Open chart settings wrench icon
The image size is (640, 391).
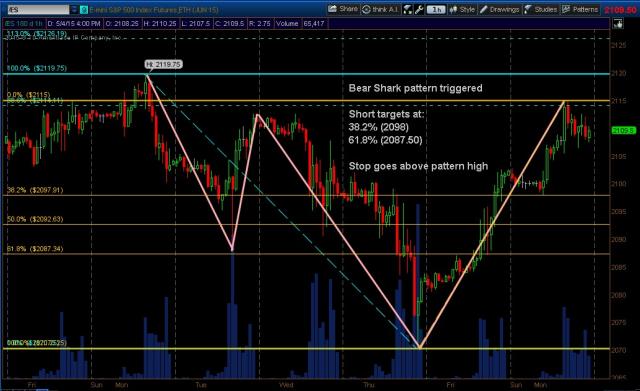[419, 9]
